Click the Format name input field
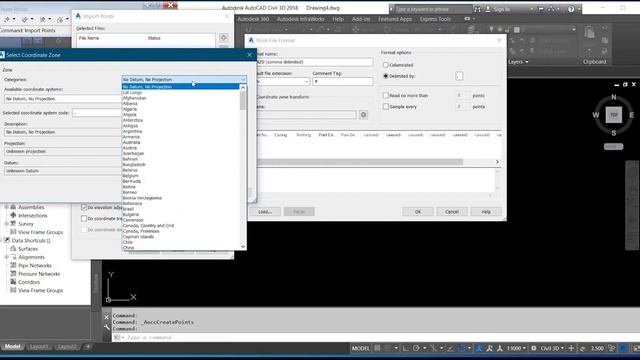Screen dimensions: 640x360 (x=314, y=62)
